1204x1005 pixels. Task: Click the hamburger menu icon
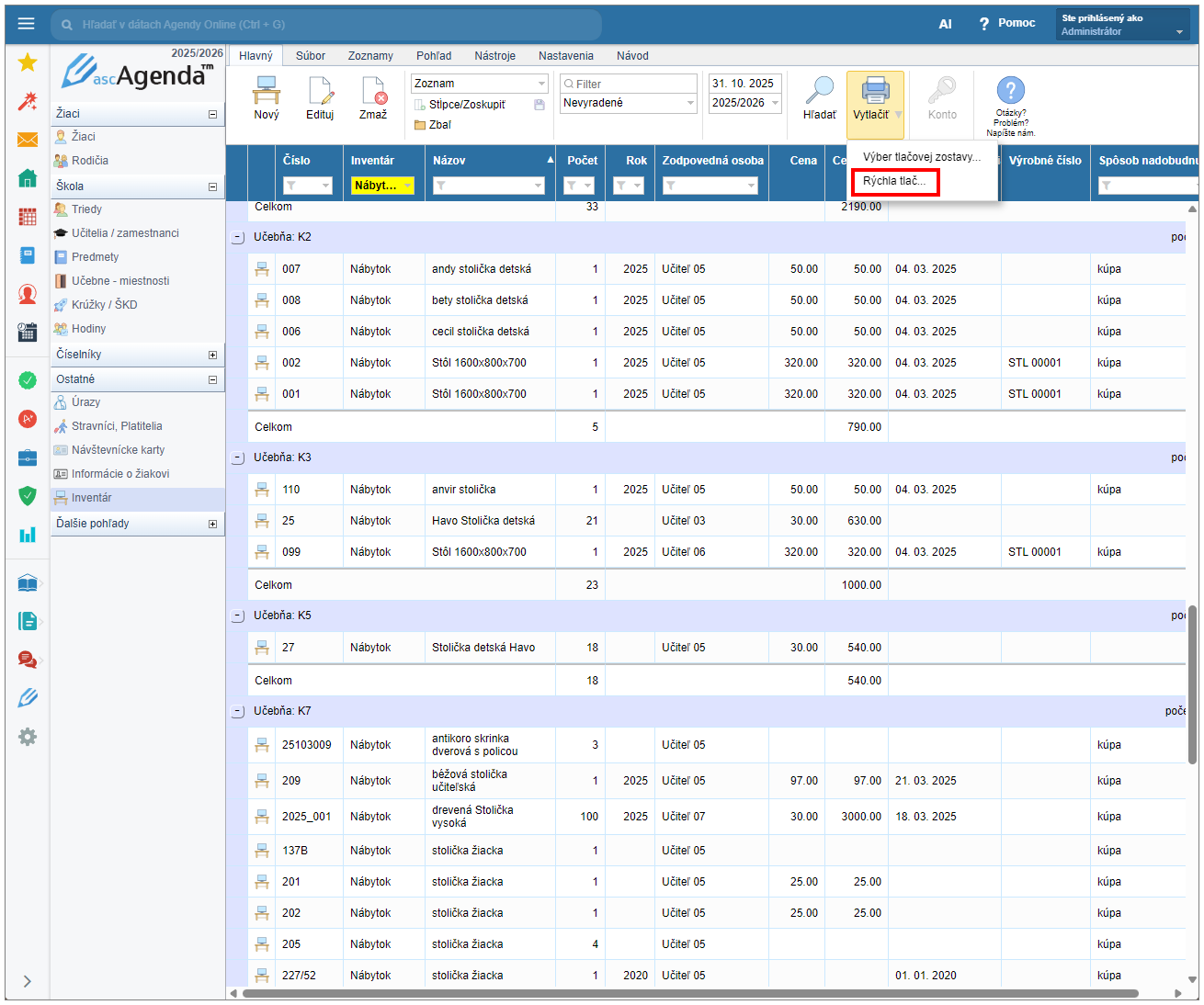(x=26, y=24)
